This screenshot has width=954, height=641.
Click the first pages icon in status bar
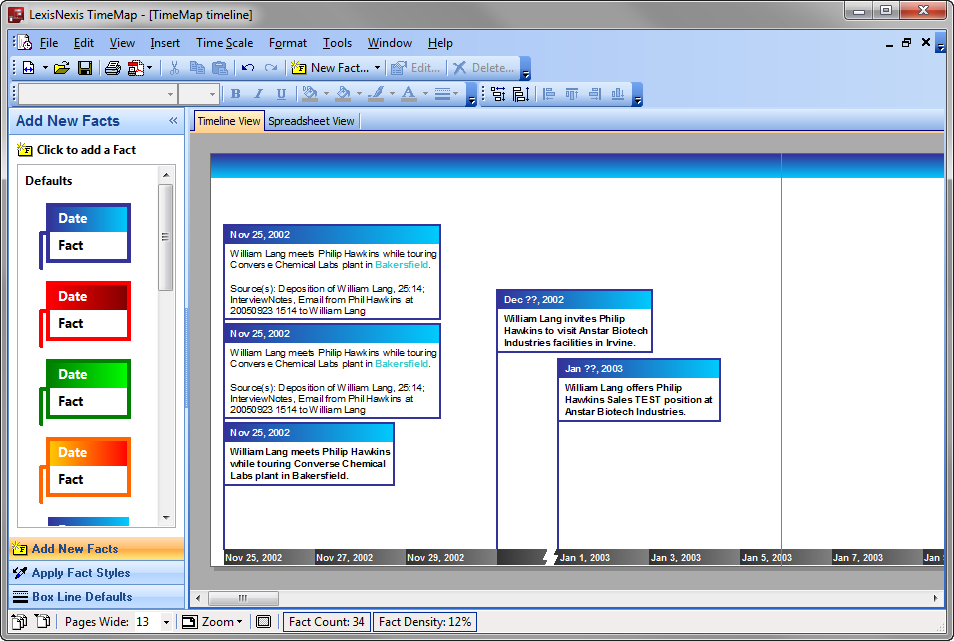tap(19, 622)
